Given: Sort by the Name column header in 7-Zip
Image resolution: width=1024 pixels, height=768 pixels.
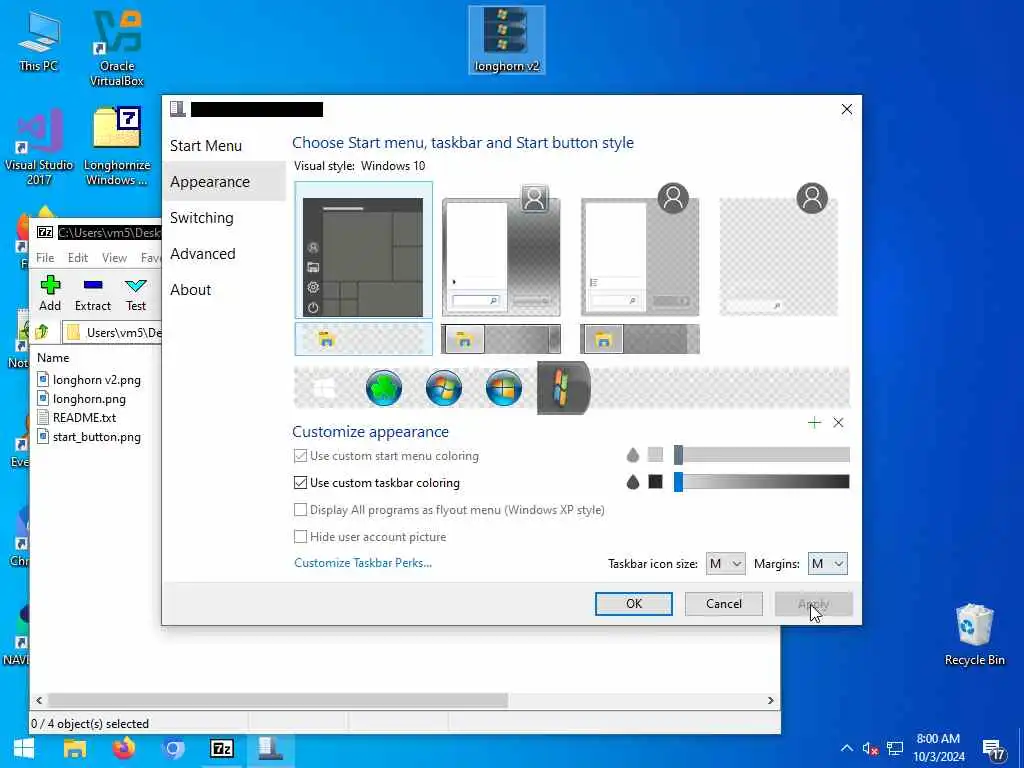Looking at the screenshot, I should point(53,358).
